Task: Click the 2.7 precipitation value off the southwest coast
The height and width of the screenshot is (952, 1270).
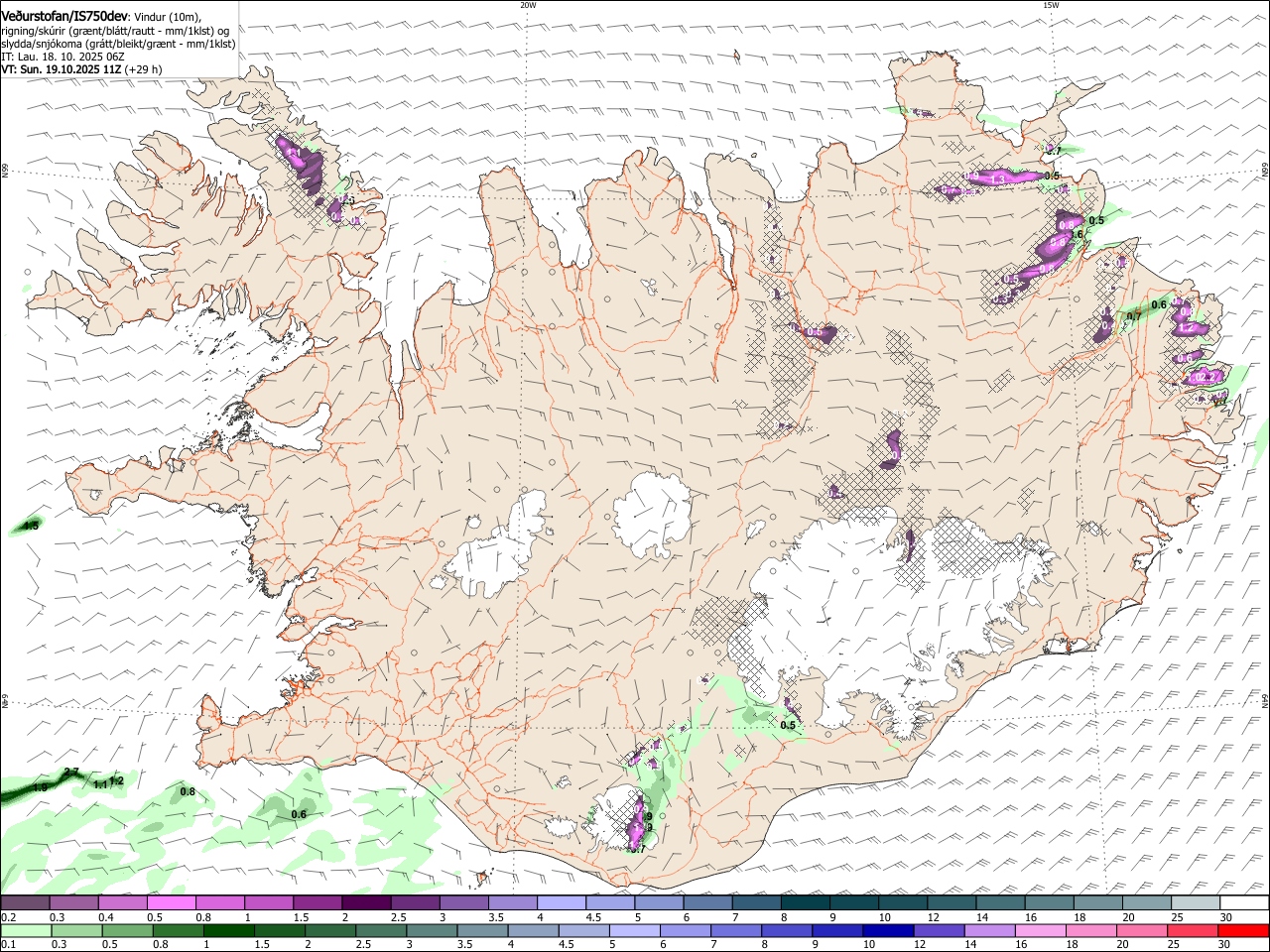Action: click(71, 773)
